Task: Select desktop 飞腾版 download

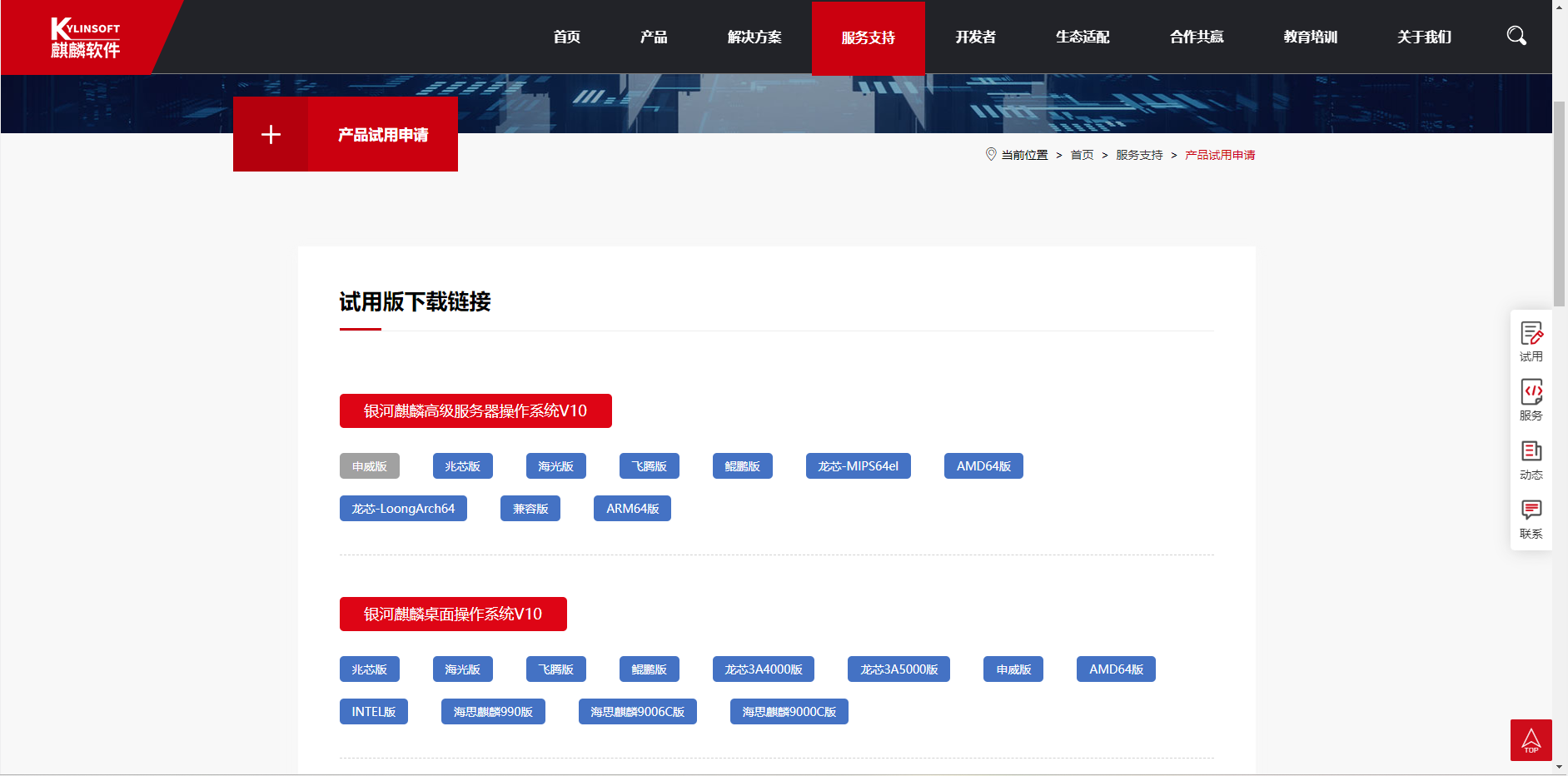Action: (x=556, y=669)
